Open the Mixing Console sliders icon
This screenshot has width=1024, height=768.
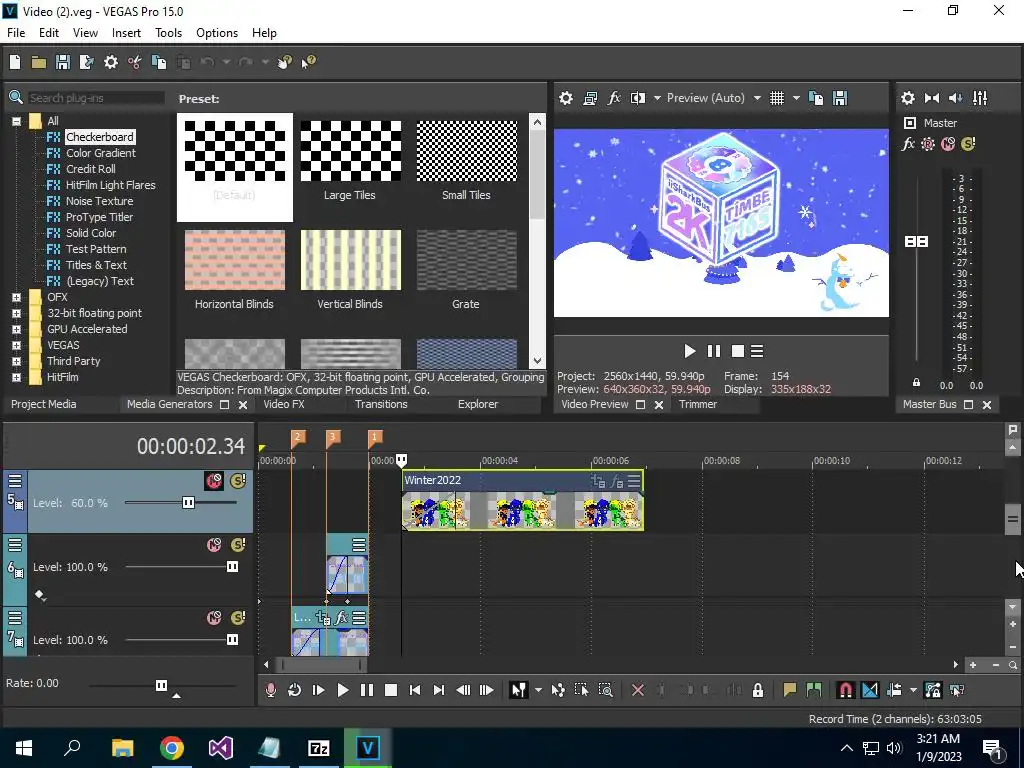[980, 98]
